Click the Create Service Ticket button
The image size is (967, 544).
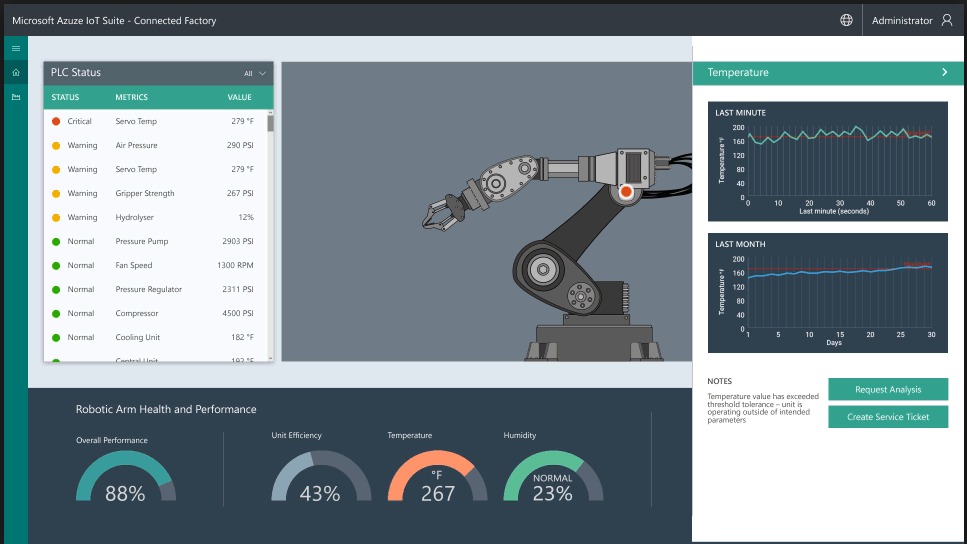coord(887,416)
